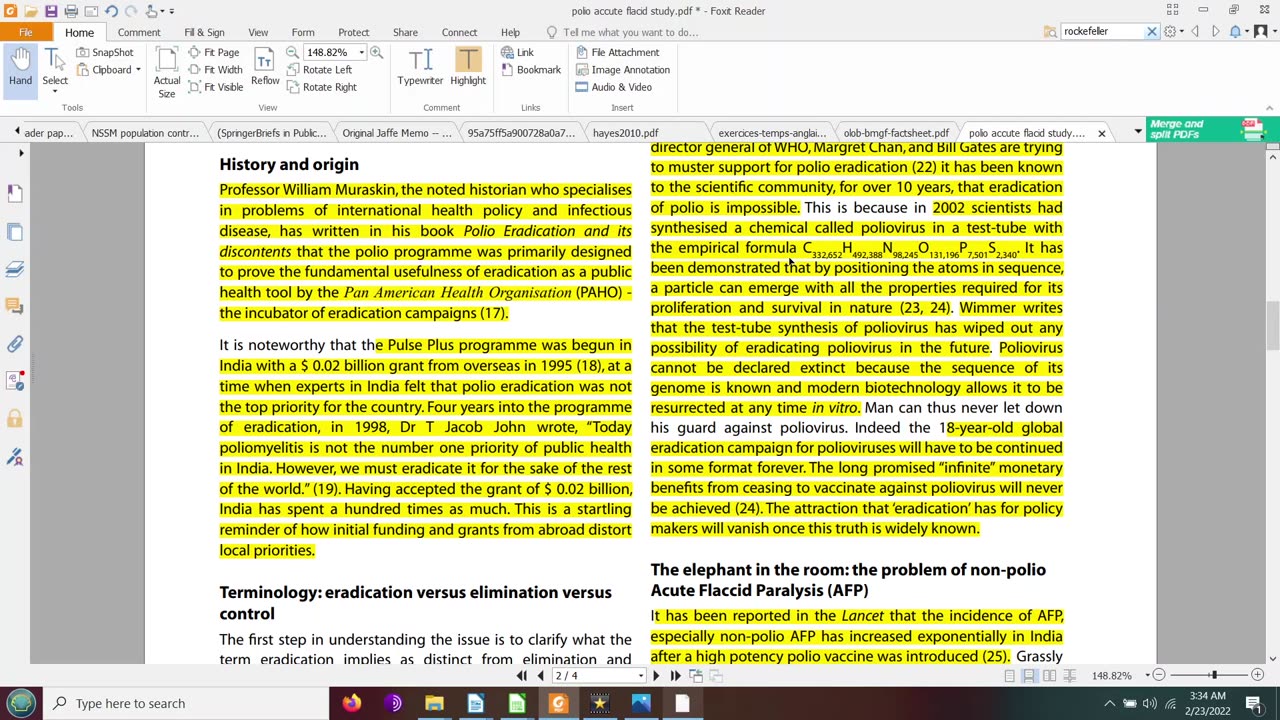This screenshot has width=1280, height=720.
Task: Insert a Link
Action: point(517,52)
